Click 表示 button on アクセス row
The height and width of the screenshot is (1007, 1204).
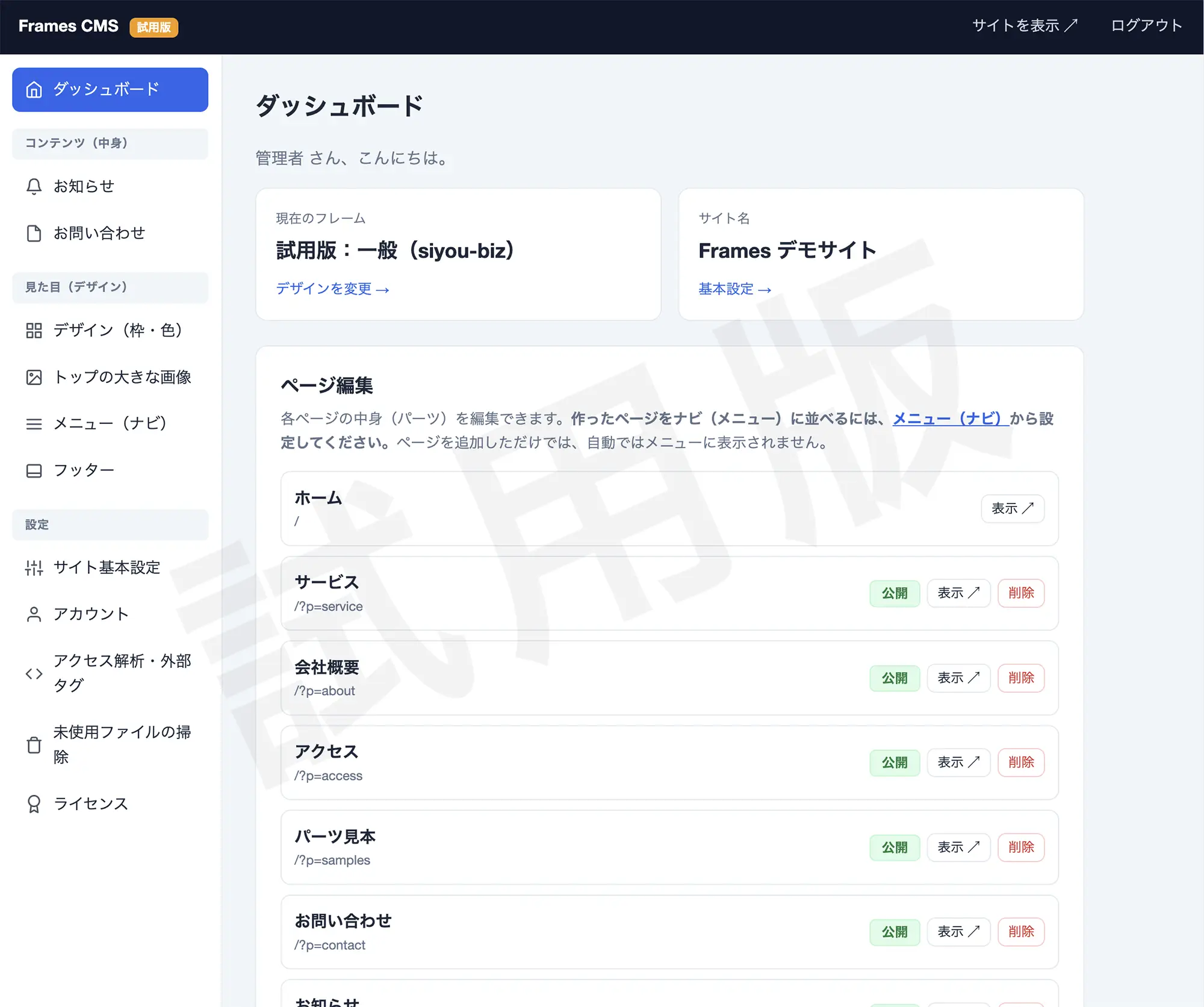[958, 763]
